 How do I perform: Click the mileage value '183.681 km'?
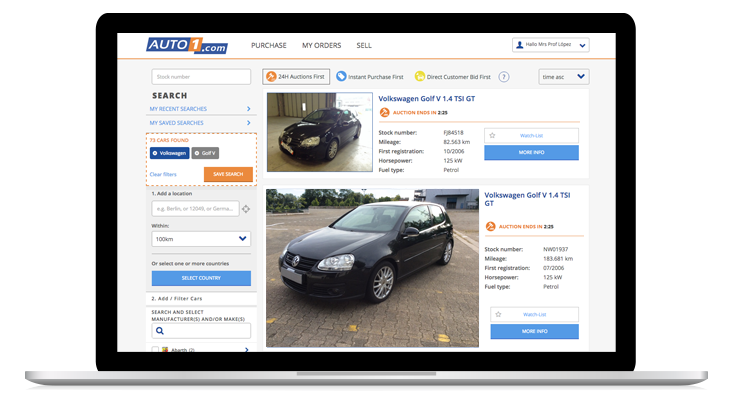click(558, 259)
